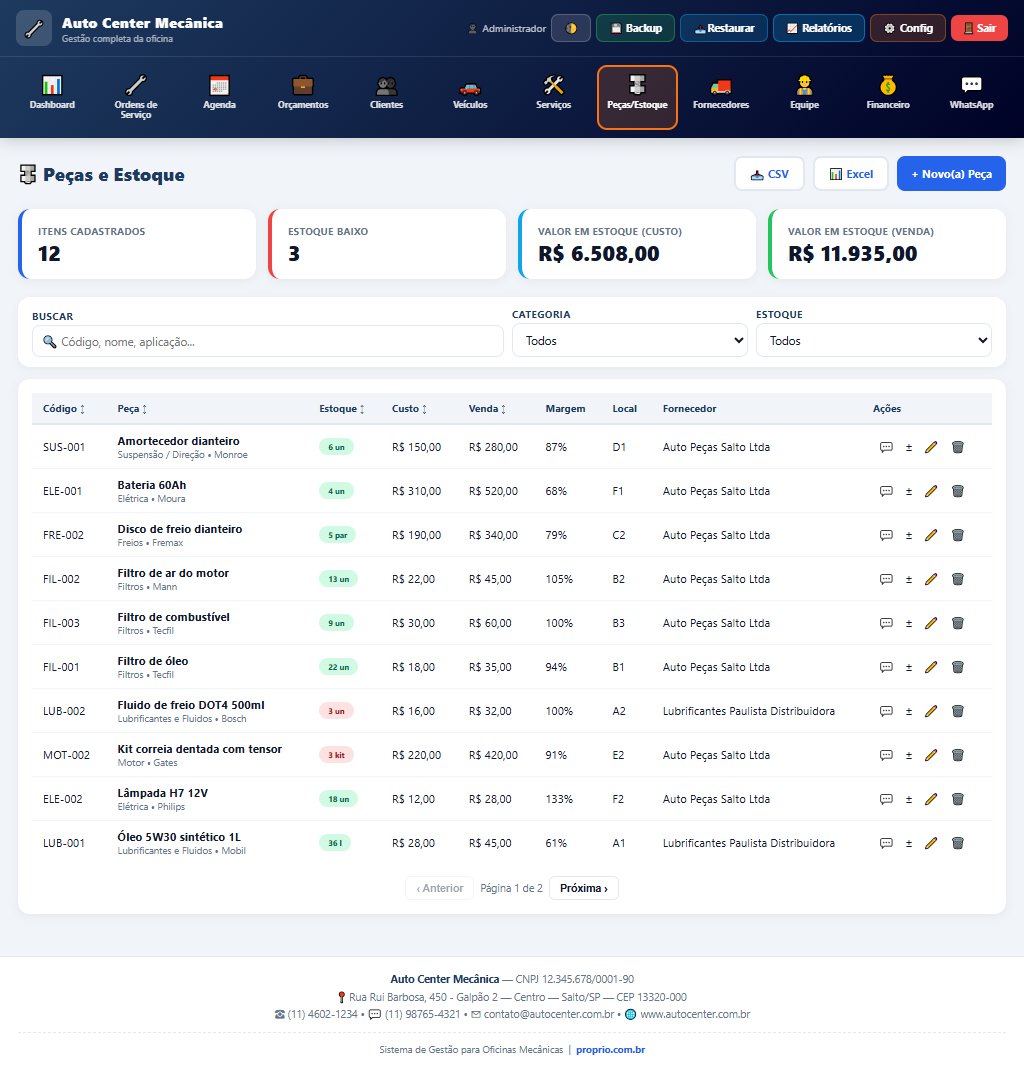The image size is (1024, 1072).
Task: Toggle the dark/light theme button
Action: point(571,28)
